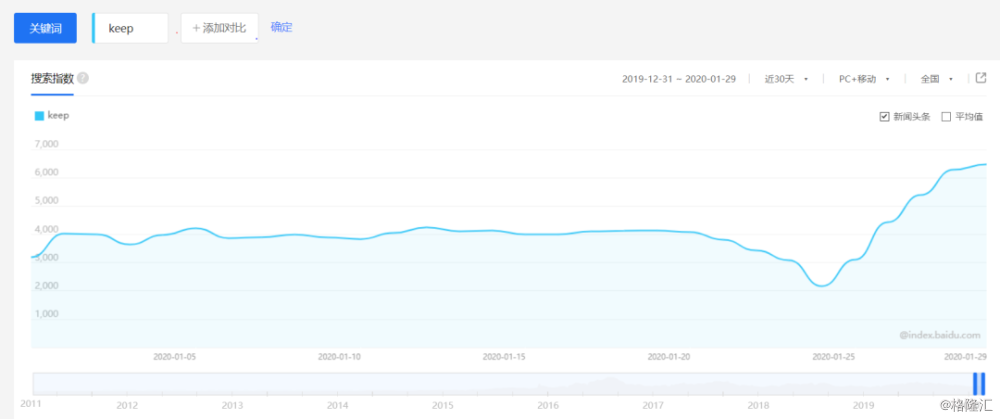Click the blue timeline range slider handle

[x=979, y=383]
